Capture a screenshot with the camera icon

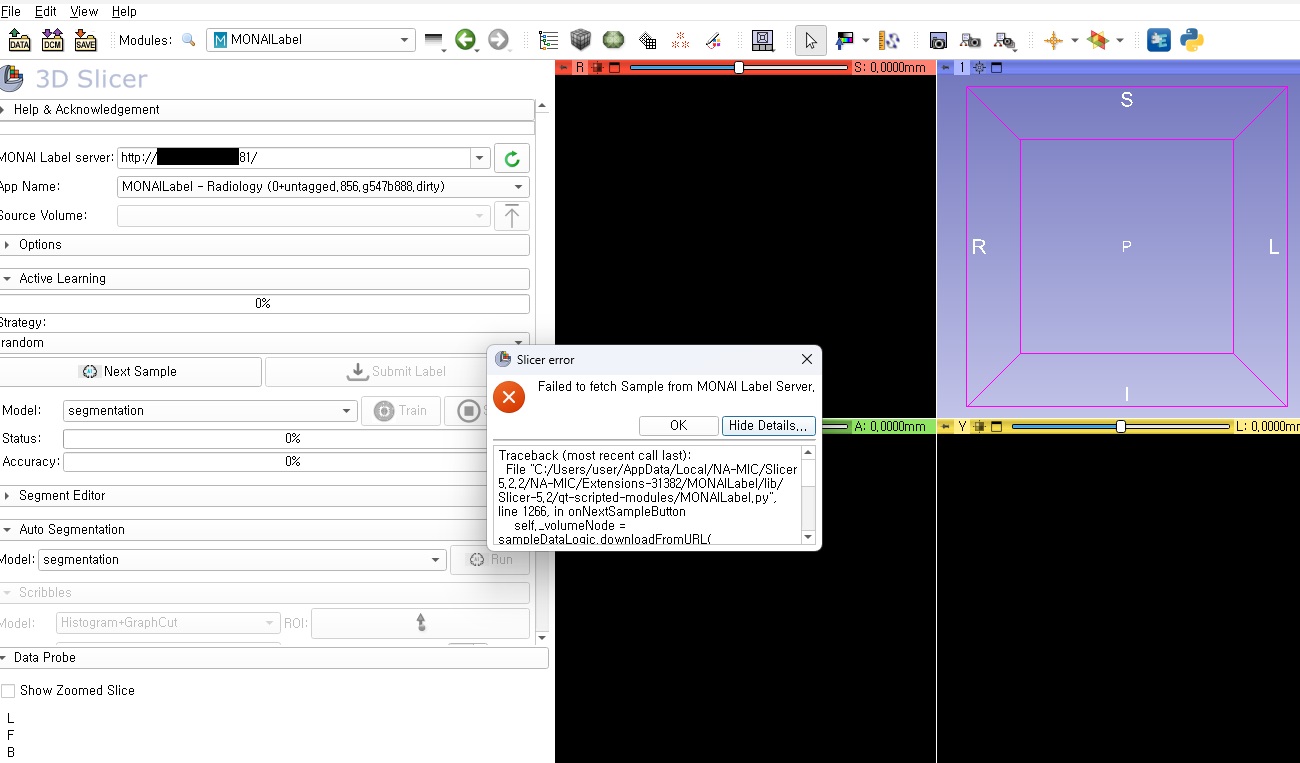[937, 40]
